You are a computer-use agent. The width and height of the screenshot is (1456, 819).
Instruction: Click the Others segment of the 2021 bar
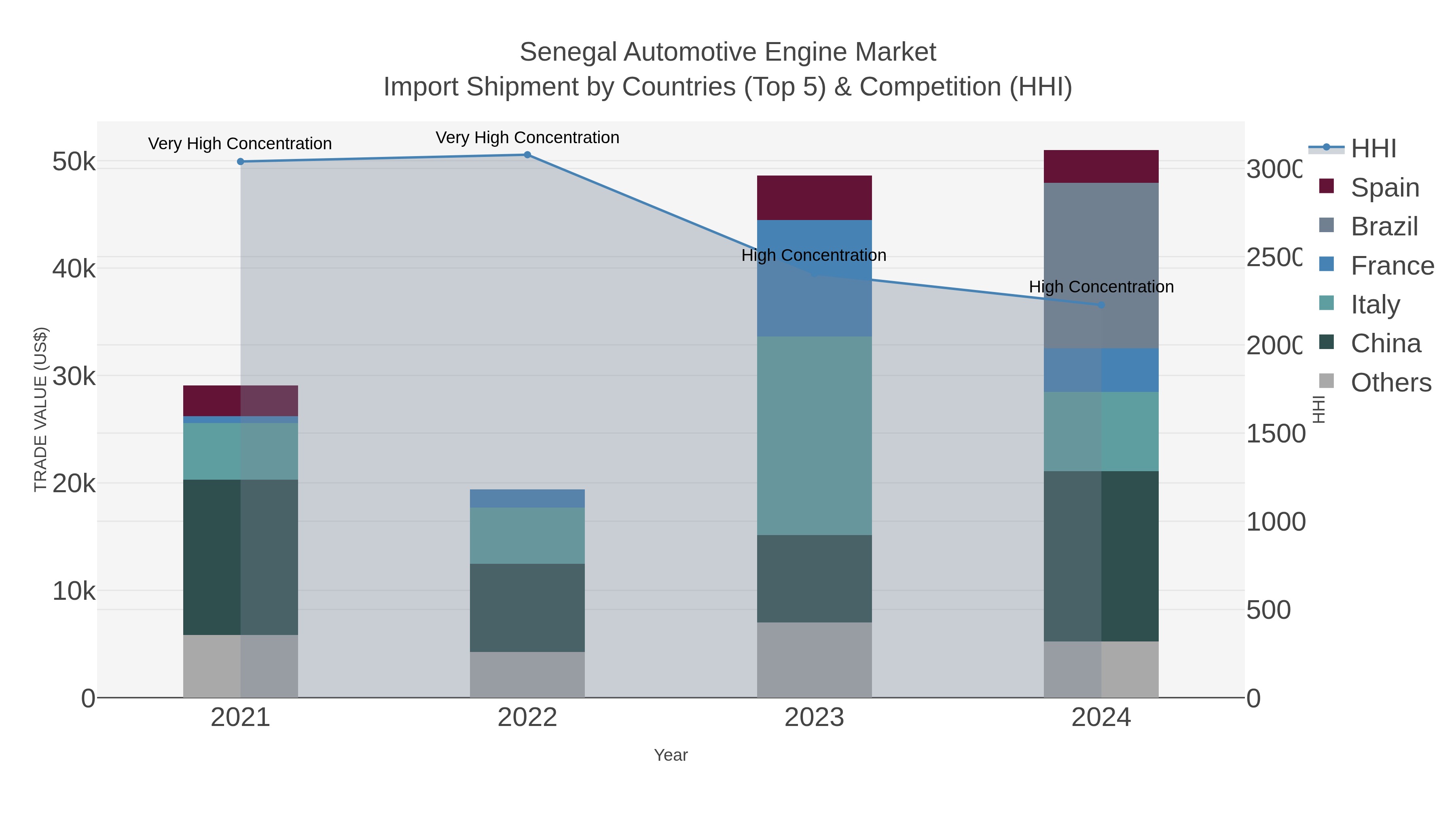pos(240,667)
